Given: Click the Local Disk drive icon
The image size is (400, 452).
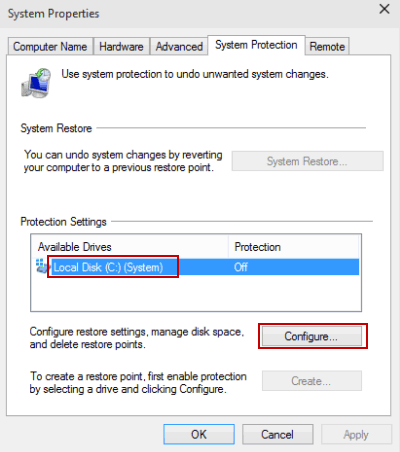Looking at the screenshot, I should click(42, 266).
